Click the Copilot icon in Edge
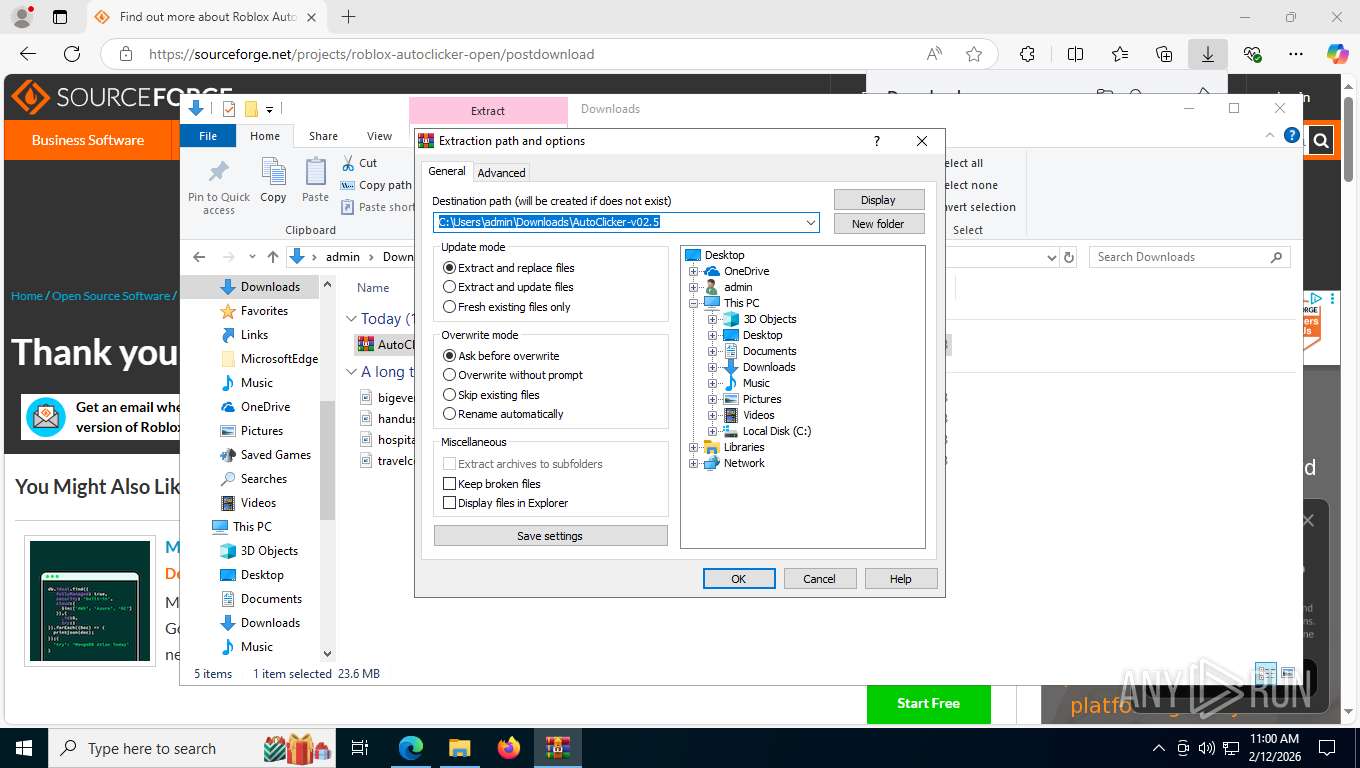 point(1337,54)
